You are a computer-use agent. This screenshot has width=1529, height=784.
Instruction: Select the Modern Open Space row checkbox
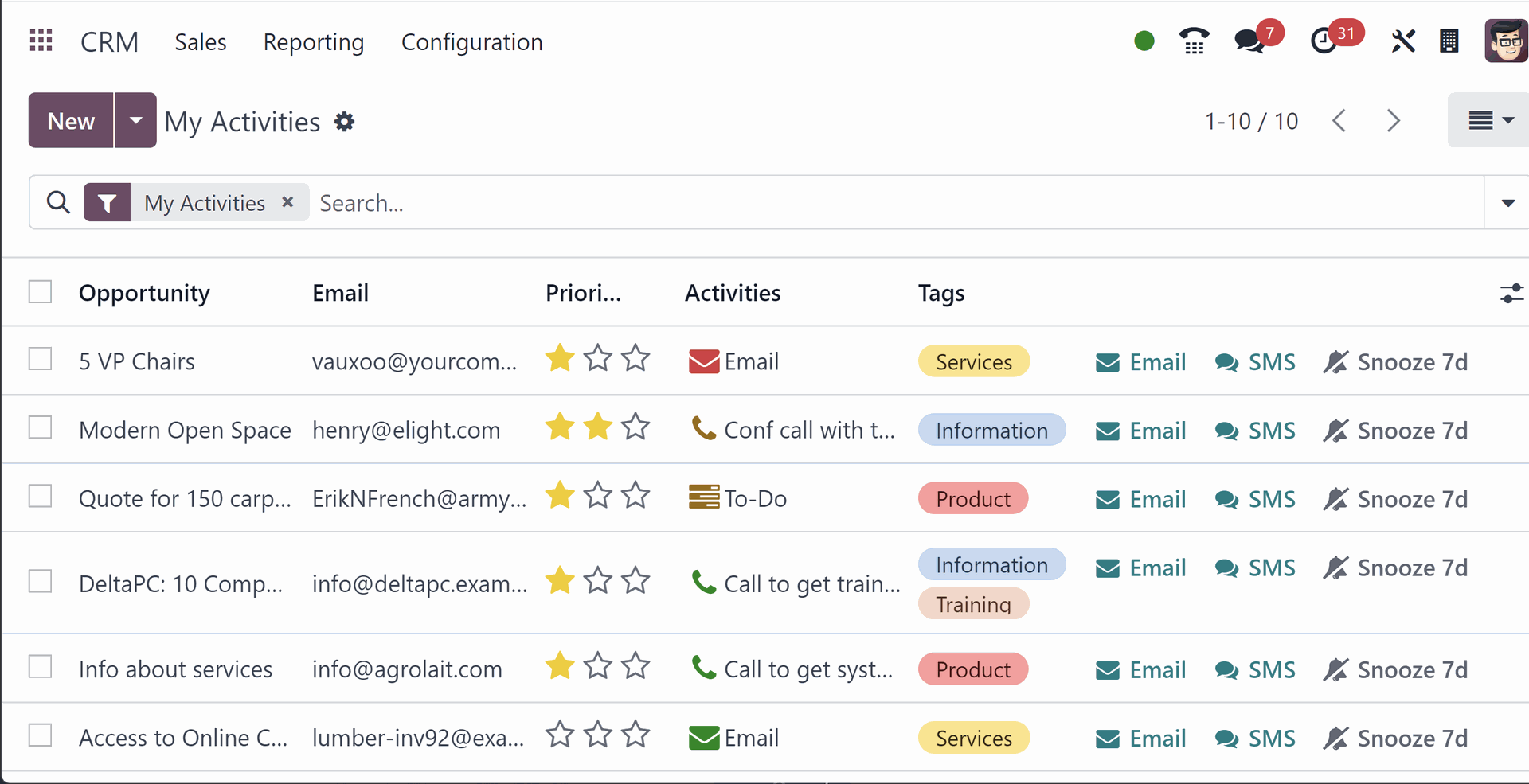[40, 427]
